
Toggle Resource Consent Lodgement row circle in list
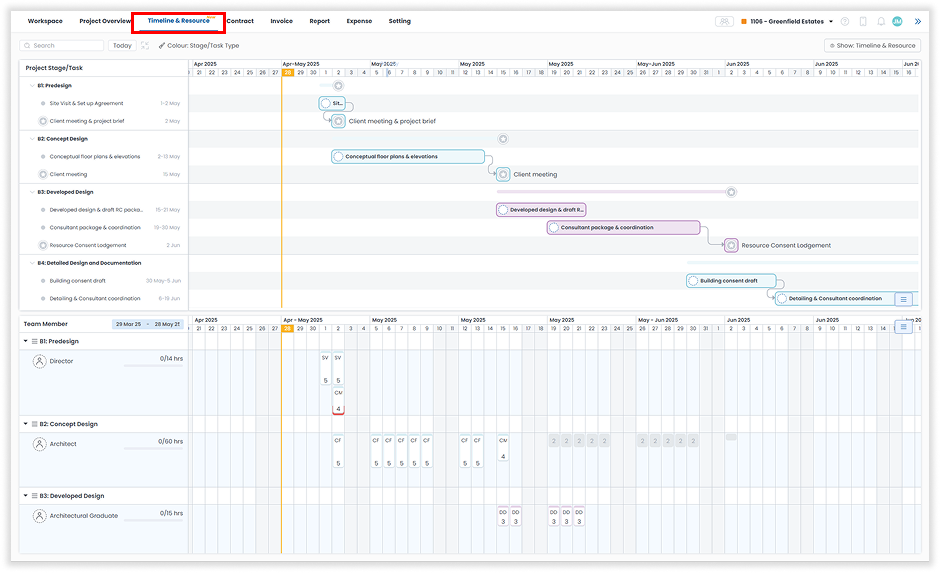(x=43, y=245)
